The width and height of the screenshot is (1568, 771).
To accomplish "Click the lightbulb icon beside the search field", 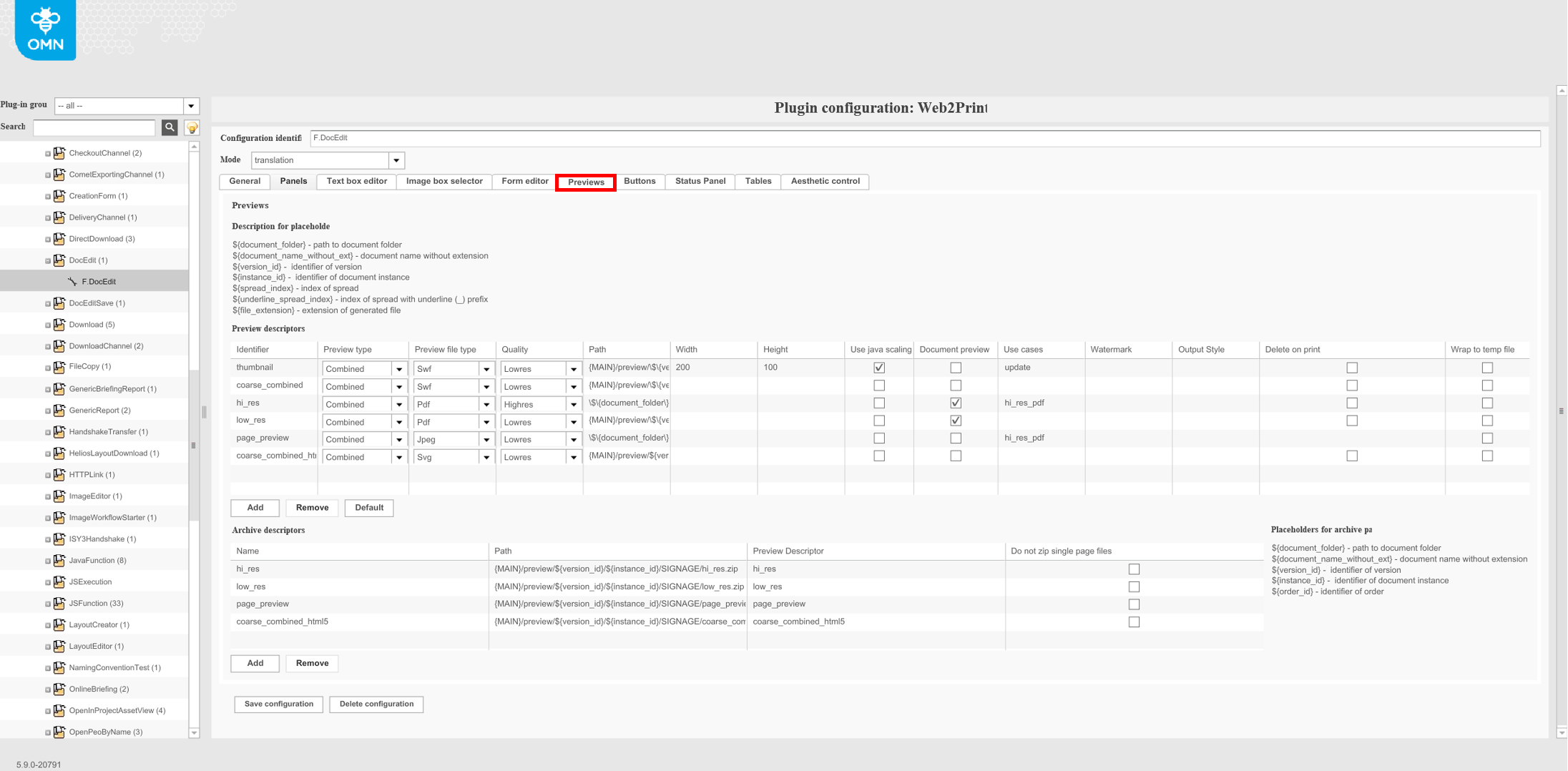I will [192, 127].
